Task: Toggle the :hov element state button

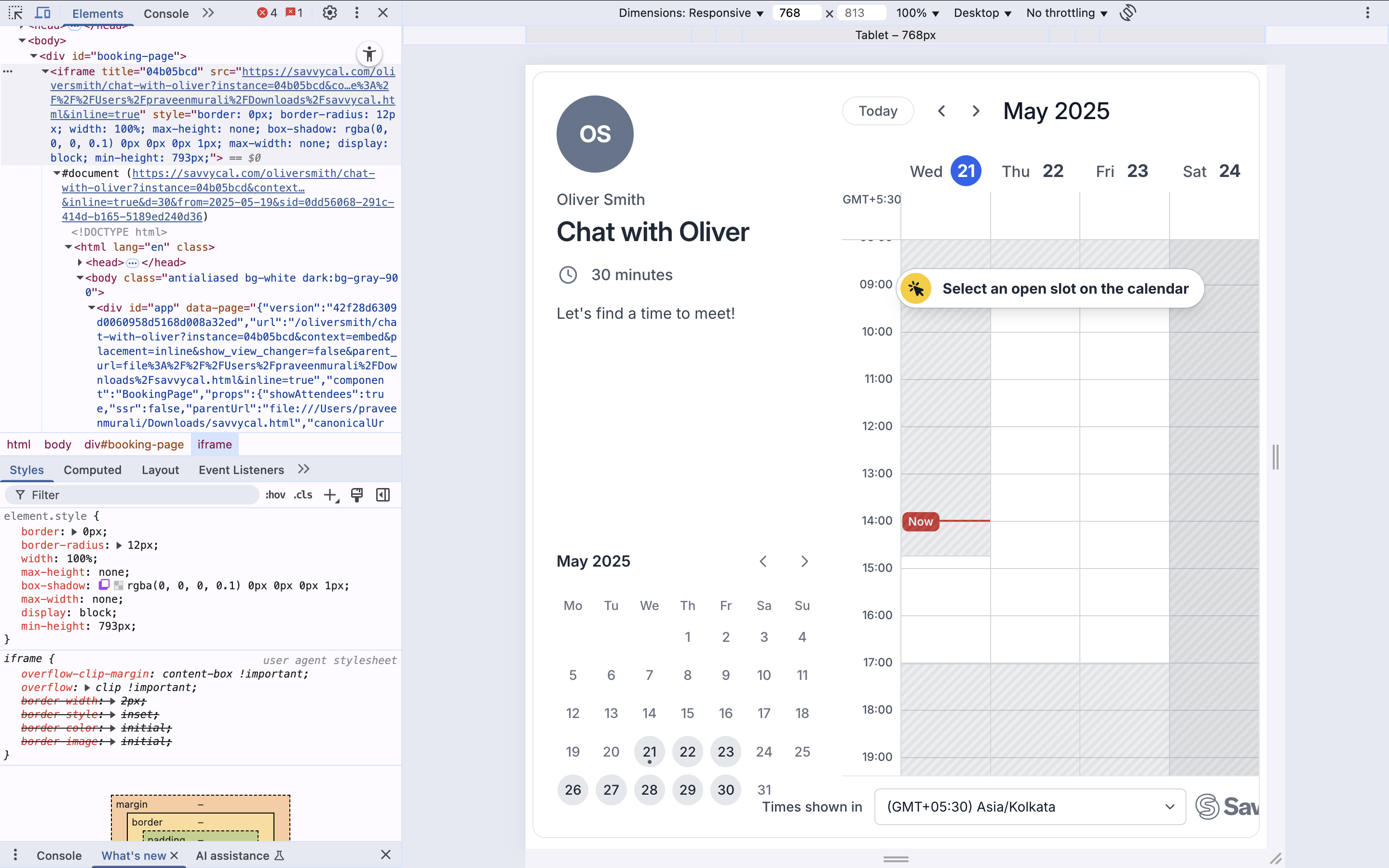Action: point(275,495)
